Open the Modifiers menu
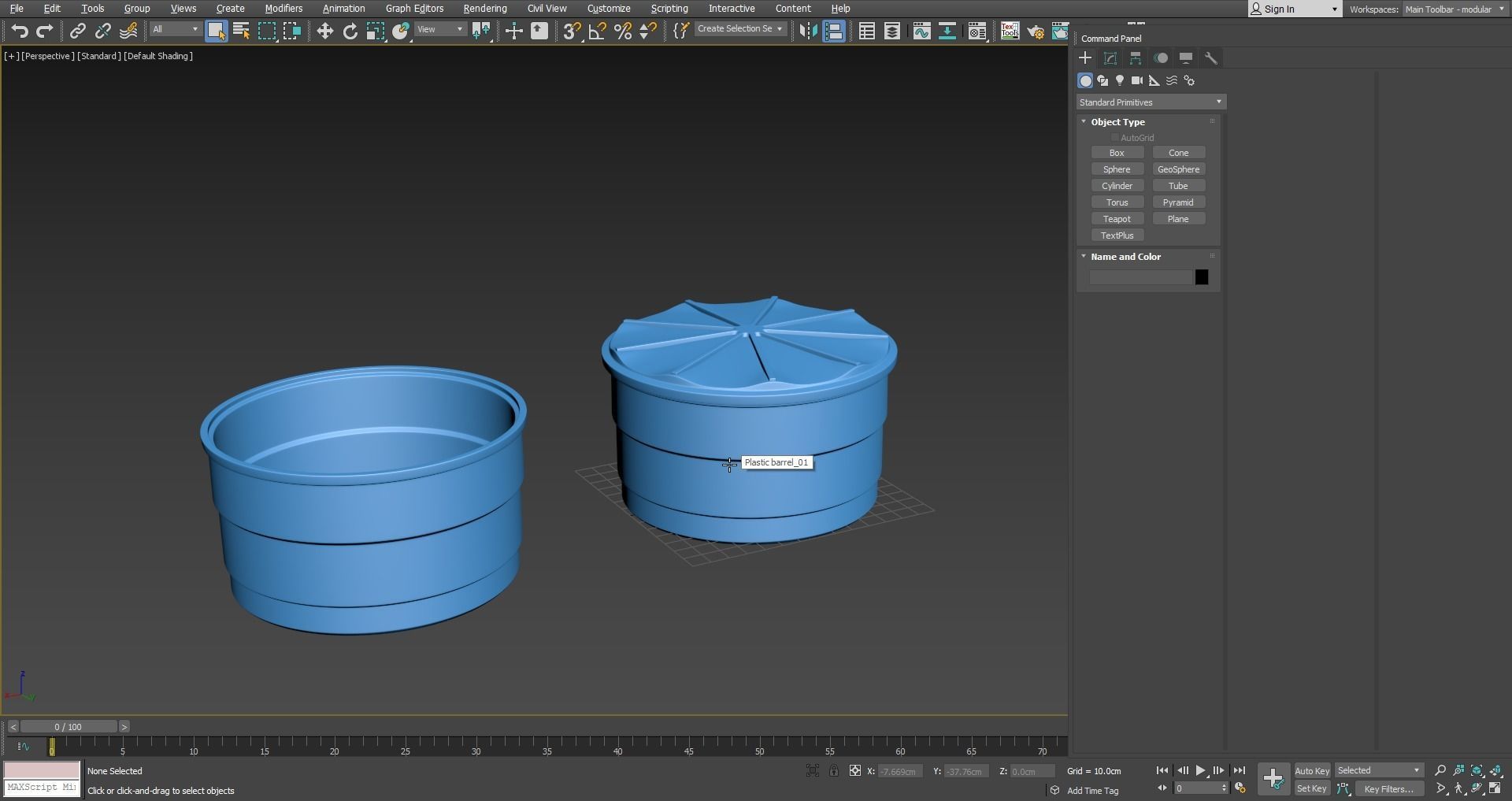Viewport: 1512px width, 801px height. 283,9
